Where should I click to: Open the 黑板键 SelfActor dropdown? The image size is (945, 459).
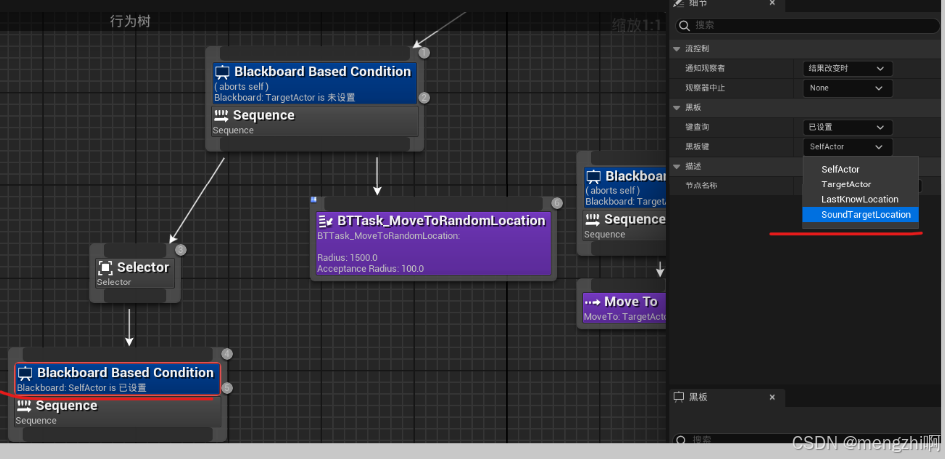tap(847, 146)
